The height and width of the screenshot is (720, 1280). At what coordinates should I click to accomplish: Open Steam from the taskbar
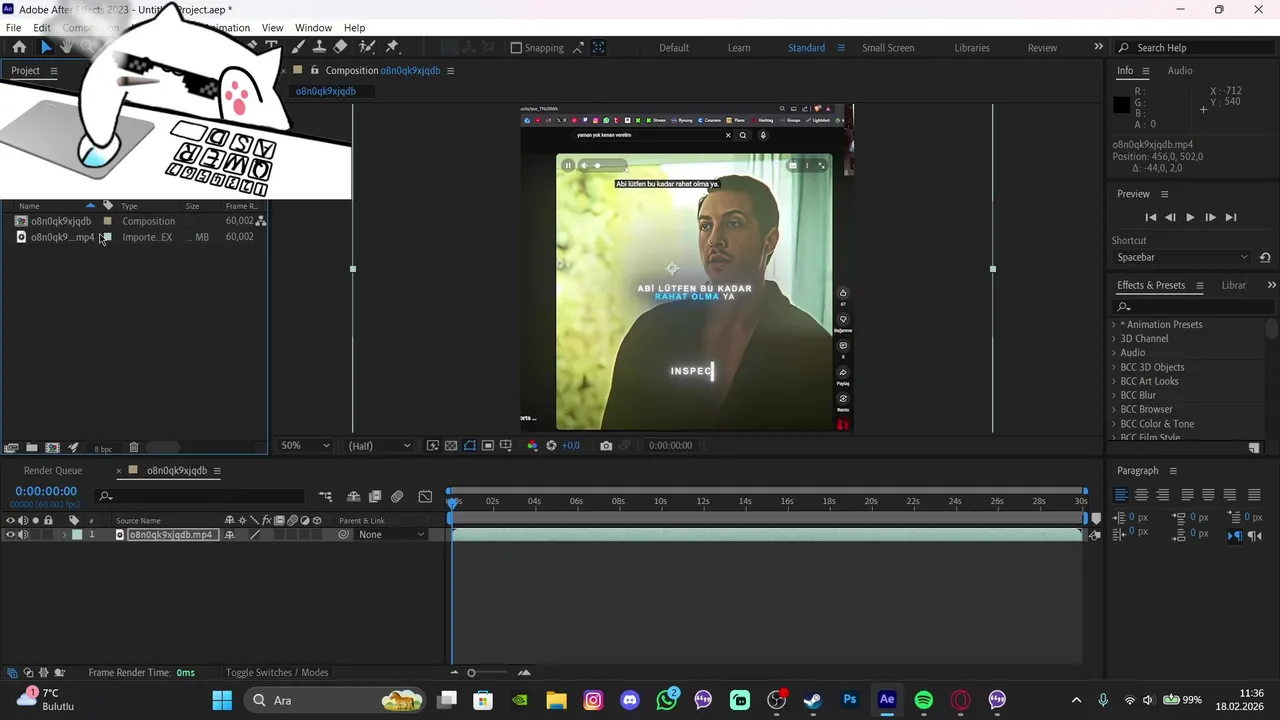[813, 700]
